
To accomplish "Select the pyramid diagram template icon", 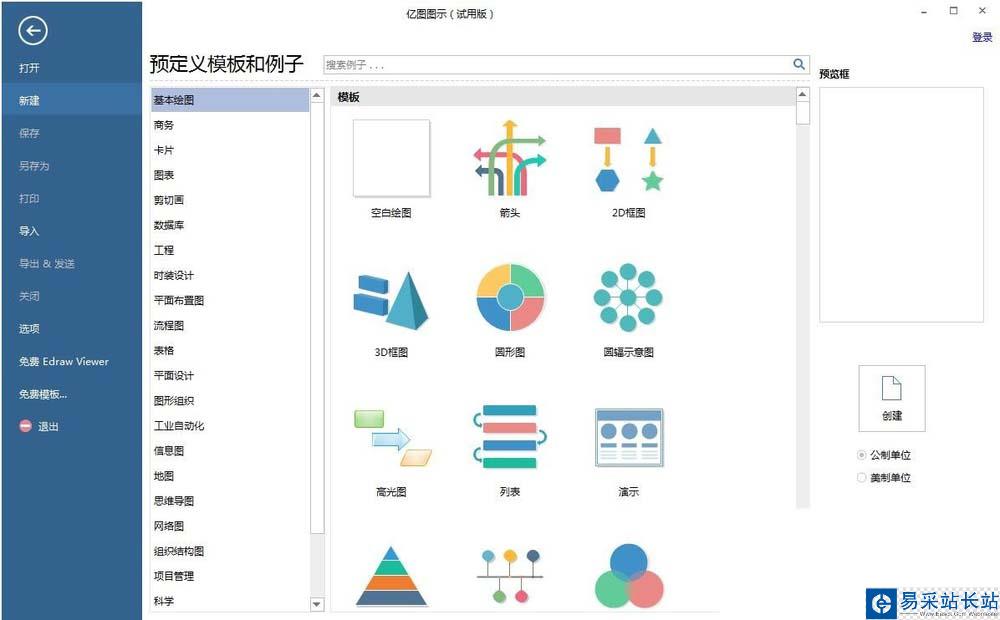I will click(x=392, y=575).
